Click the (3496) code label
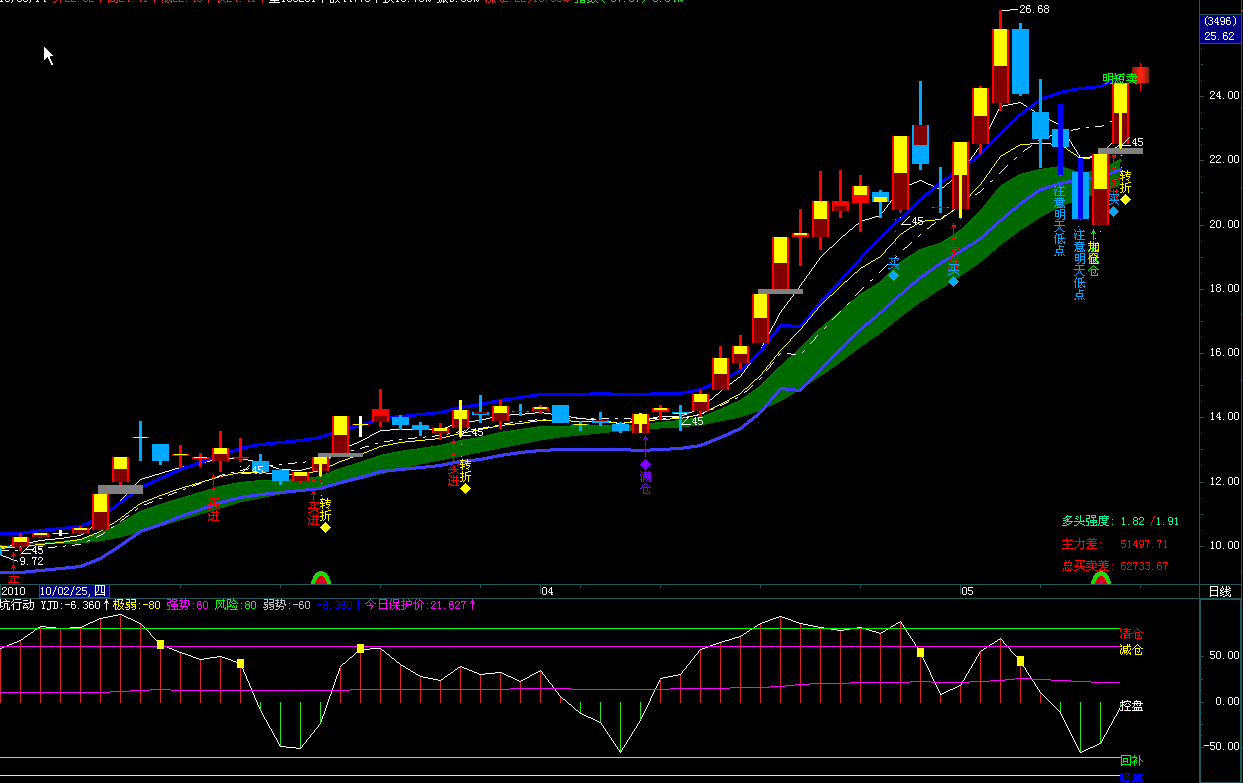The image size is (1243, 783). click(x=1219, y=21)
